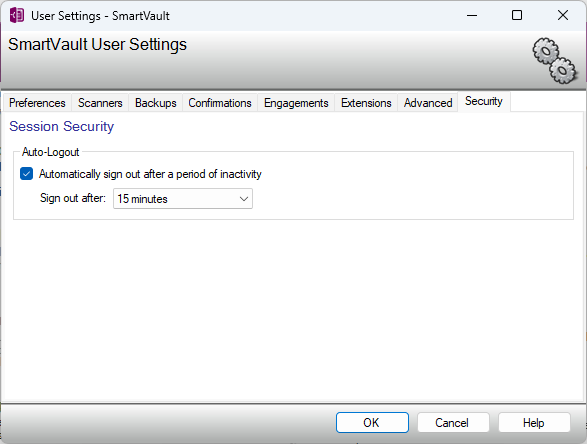Select the Engagements tab
Image resolution: width=587 pixels, height=444 pixels.
coord(296,103)
